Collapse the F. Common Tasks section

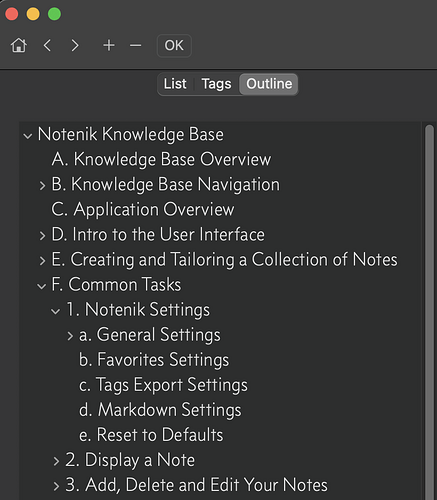click(x=42, y=286)
